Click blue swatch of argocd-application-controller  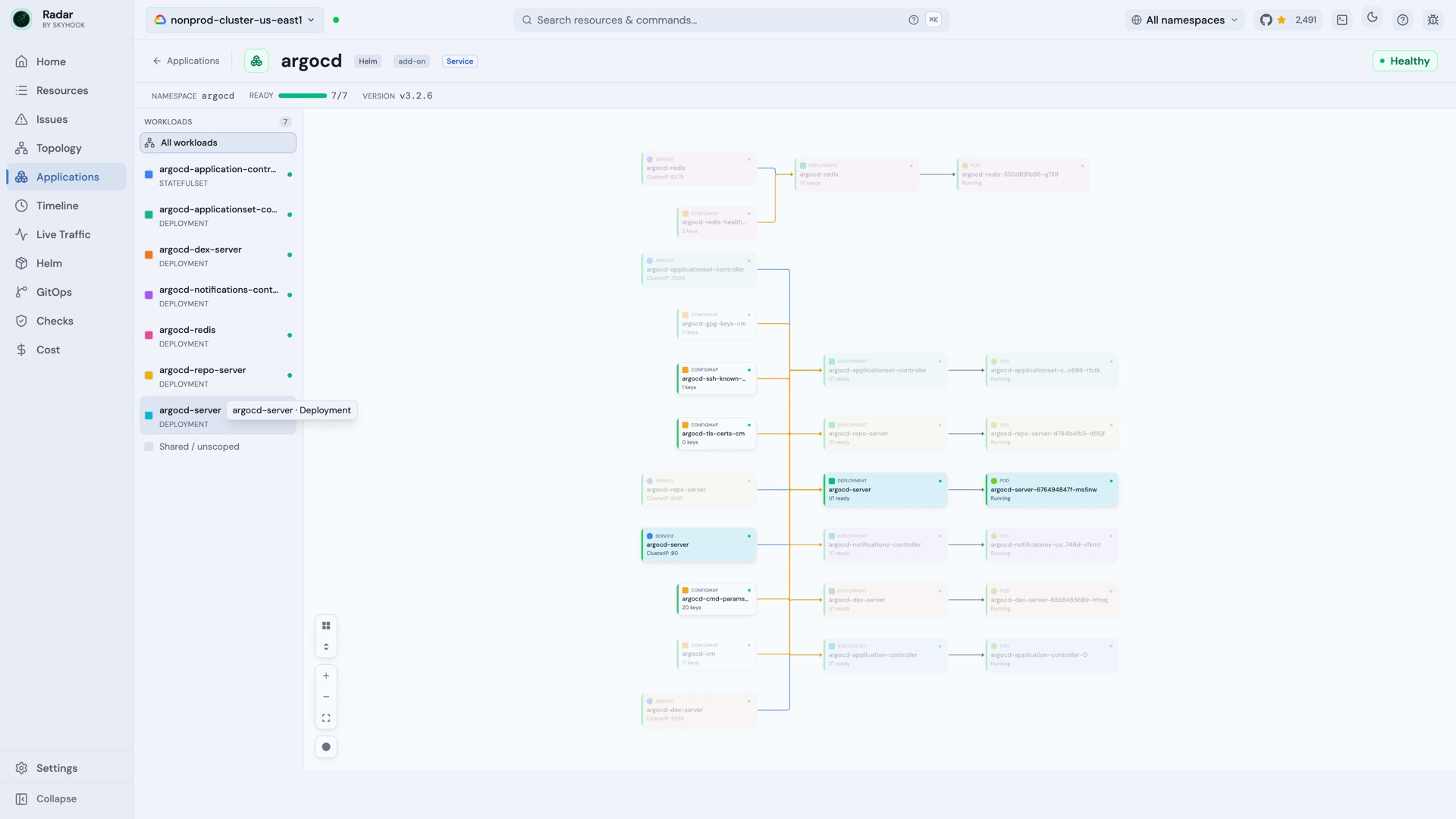pos(149,174)
